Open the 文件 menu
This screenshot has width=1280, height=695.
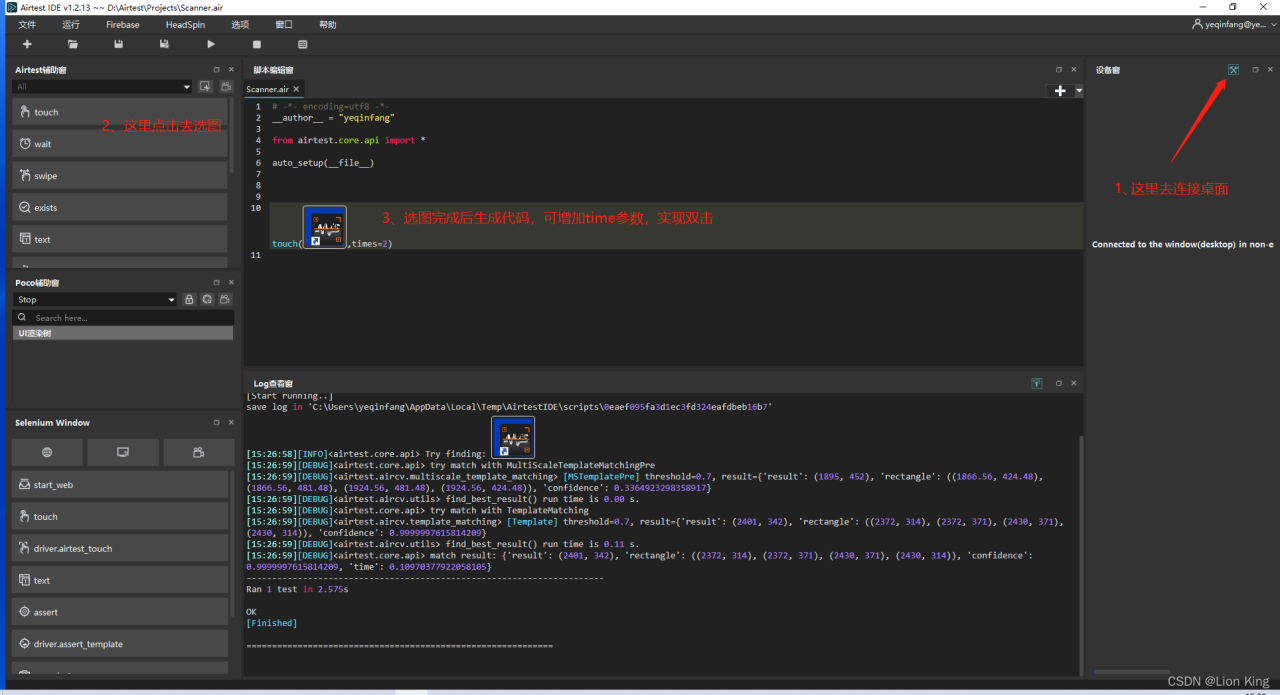[27, 24]
